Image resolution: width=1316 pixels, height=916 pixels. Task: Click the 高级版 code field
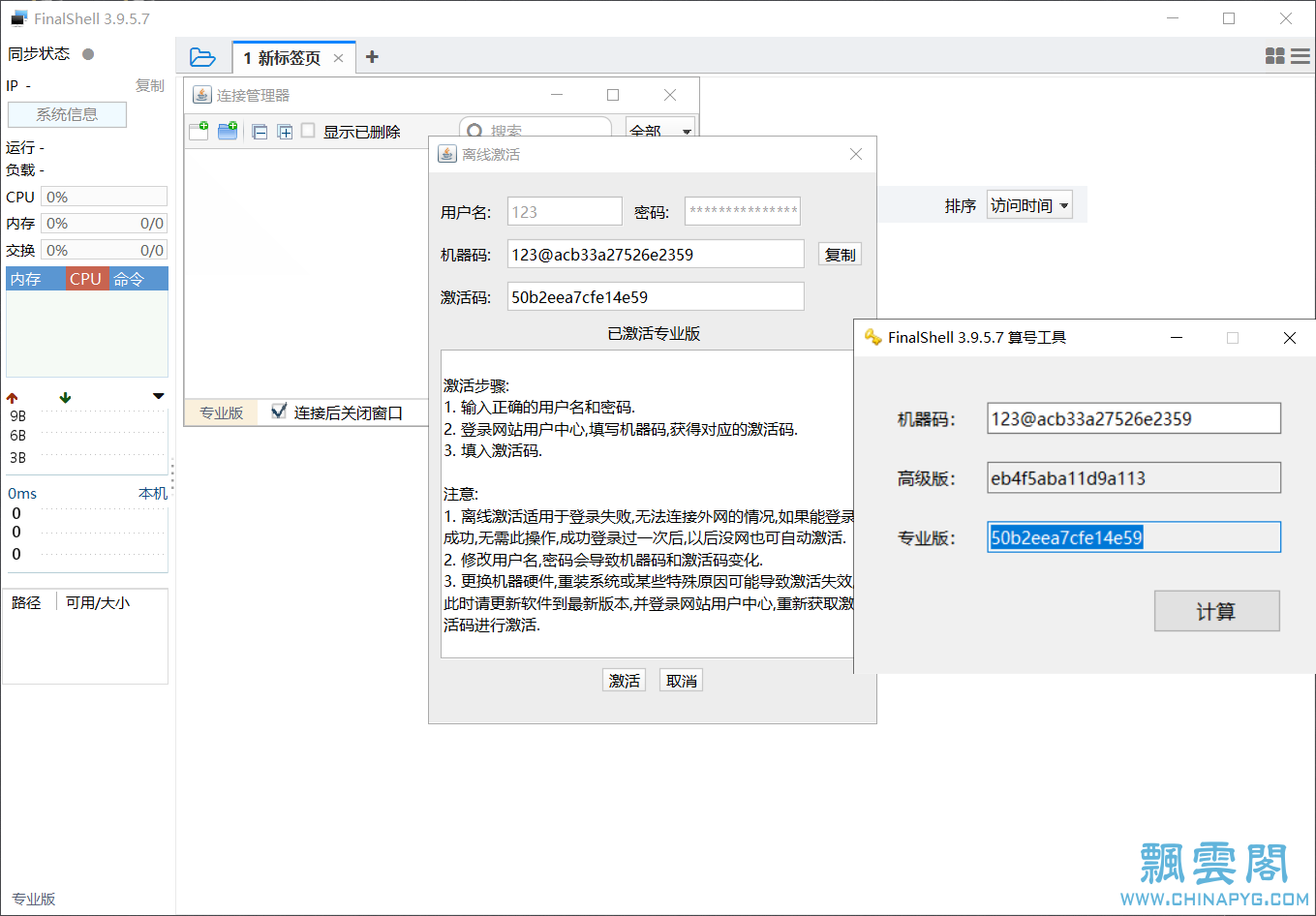tap(1134, 477)
